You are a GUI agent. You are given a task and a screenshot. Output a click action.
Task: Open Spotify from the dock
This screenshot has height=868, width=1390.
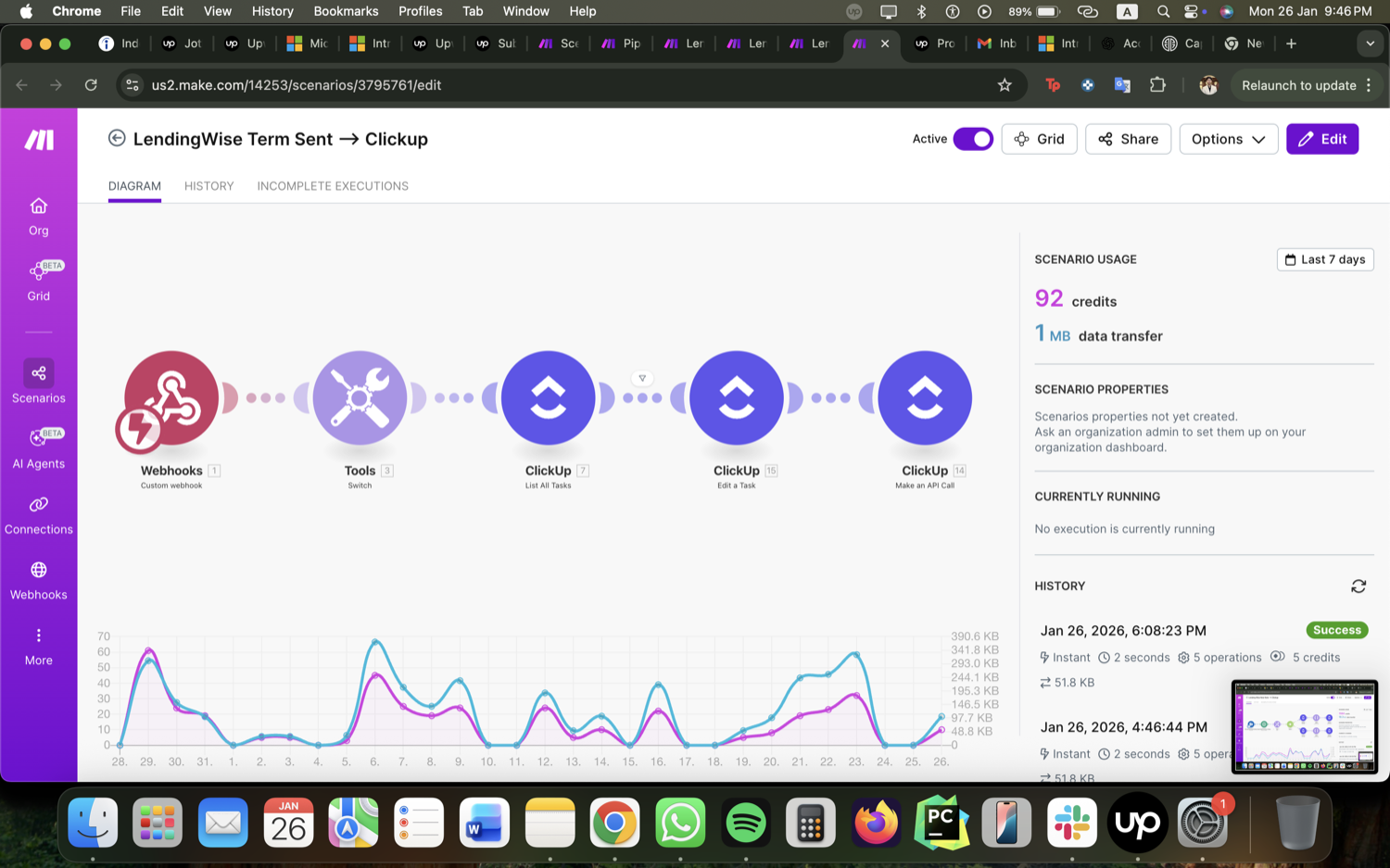(746, 823)
